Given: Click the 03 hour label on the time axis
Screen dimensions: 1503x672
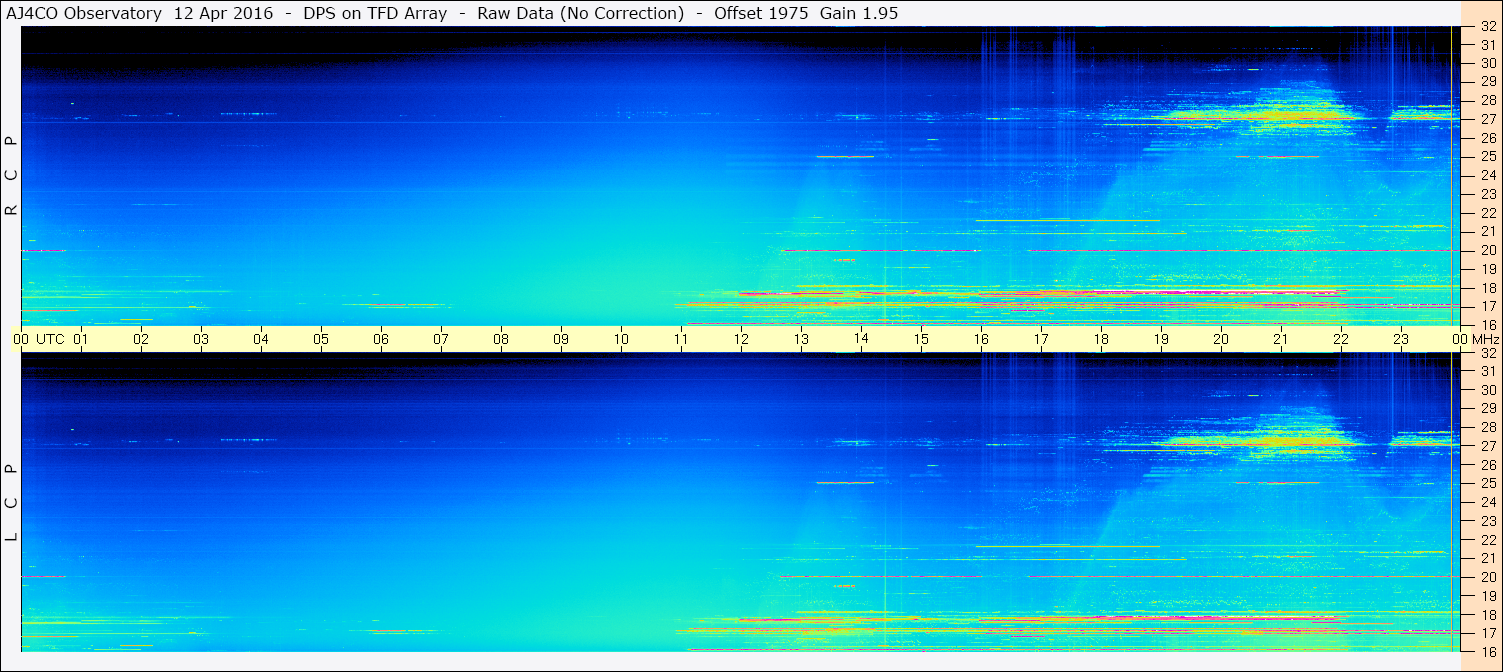Looking at the screenshot, I should [201, 339].
